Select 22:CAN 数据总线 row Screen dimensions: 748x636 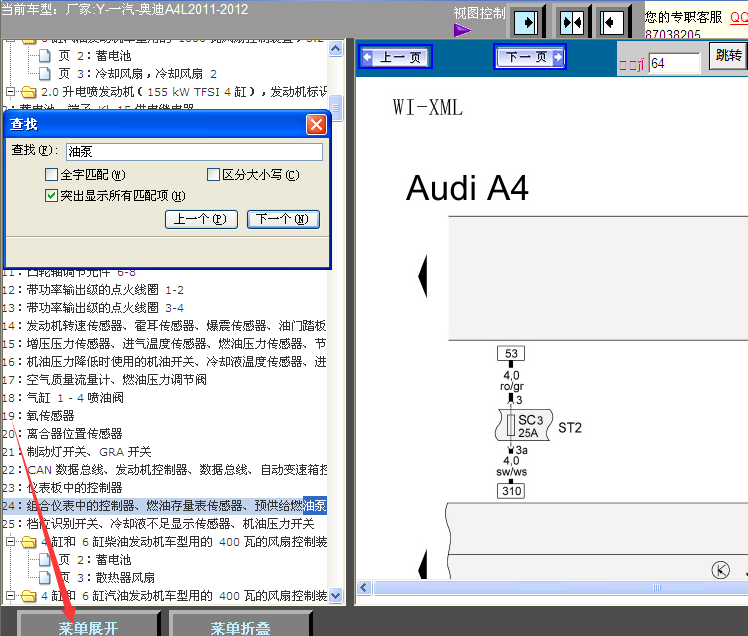[x=164, y=470]
